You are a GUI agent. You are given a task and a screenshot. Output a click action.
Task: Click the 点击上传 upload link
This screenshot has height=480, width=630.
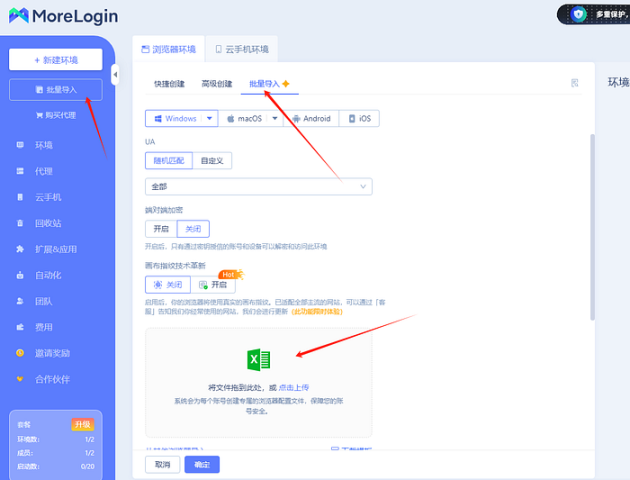point(293,387)
